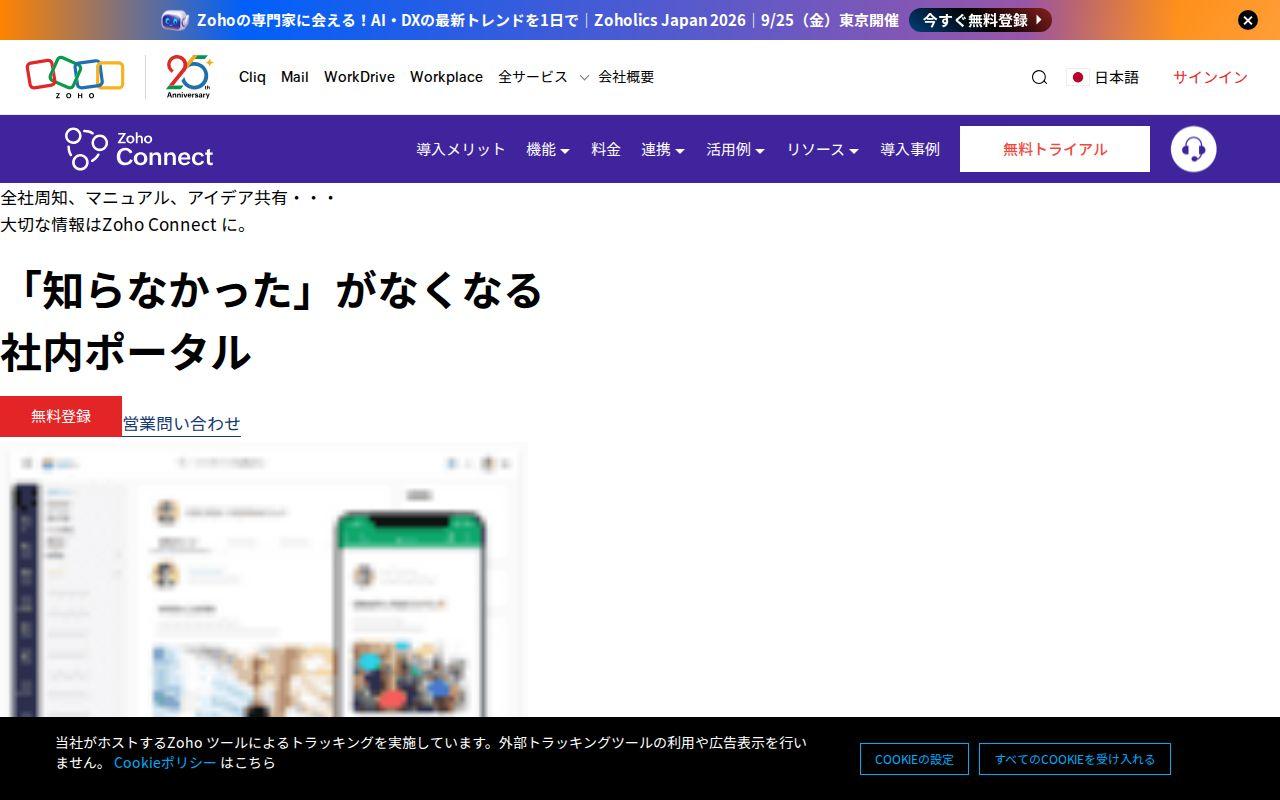The image size is (1280, 800).
Task: Open 営業問い合わせ link
Action: click(182, 424)
